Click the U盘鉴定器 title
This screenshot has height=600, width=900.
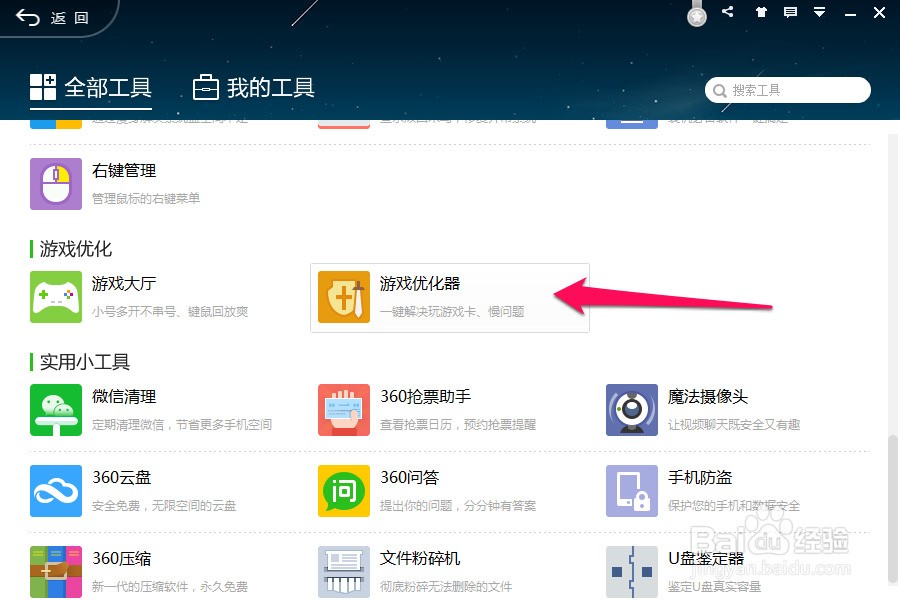click(x=706, y=559)
